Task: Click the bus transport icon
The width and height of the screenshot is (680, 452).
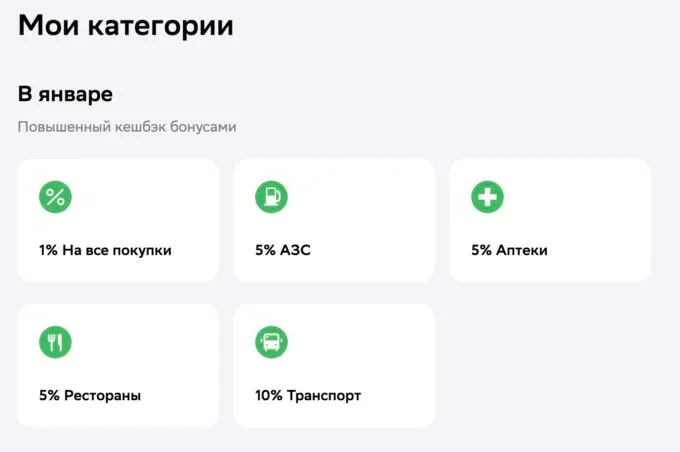Action: (271, 342)
